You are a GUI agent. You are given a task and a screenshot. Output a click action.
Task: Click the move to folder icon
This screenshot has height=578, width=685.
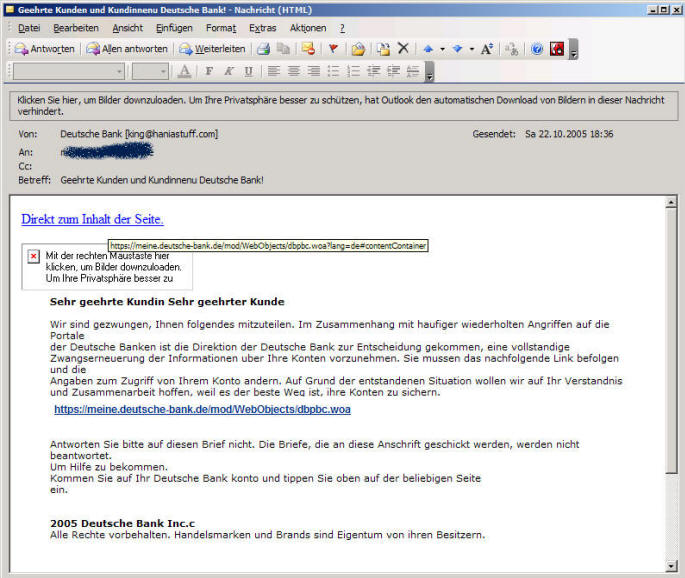(384, 49)
